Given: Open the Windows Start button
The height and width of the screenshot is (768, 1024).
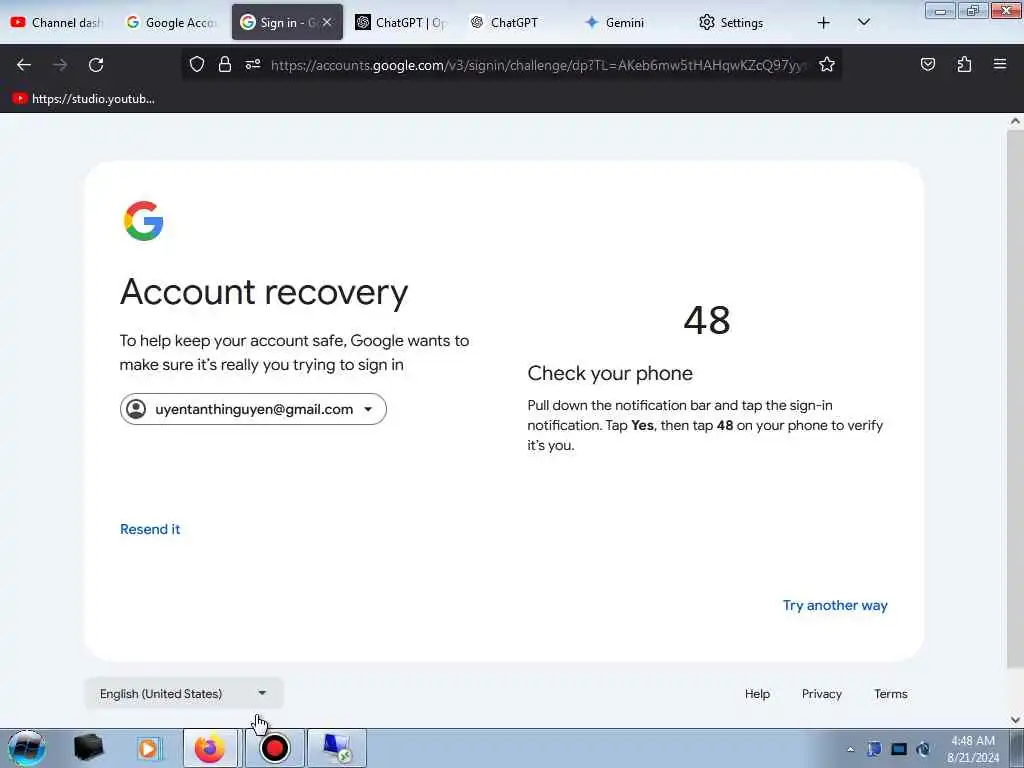Looking at the screenshot, I should 26,748.
